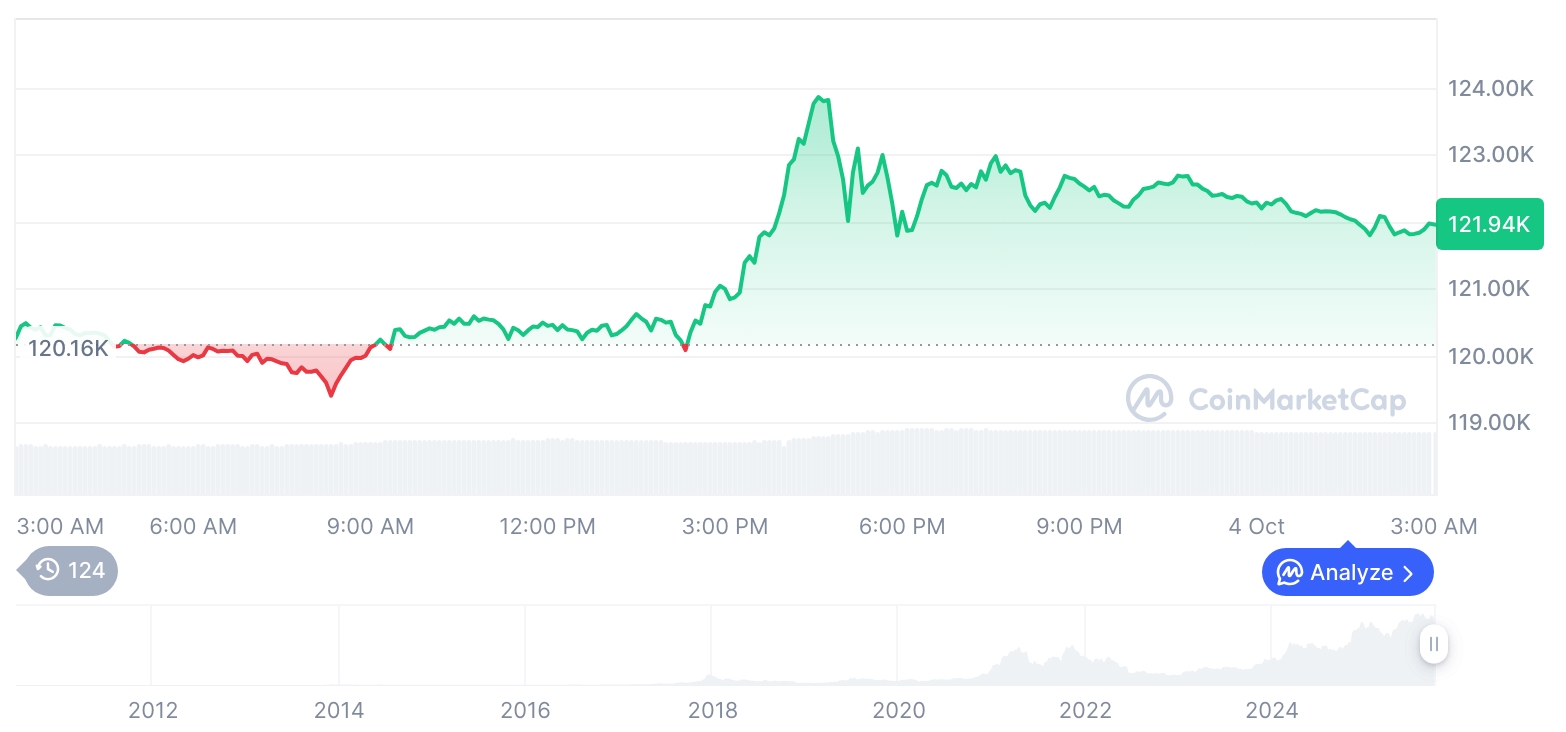Click the 4 Oct date label on the time axis
Image resolution: width=1566 pixels, height=732 pixels.
click(1256, 526)
